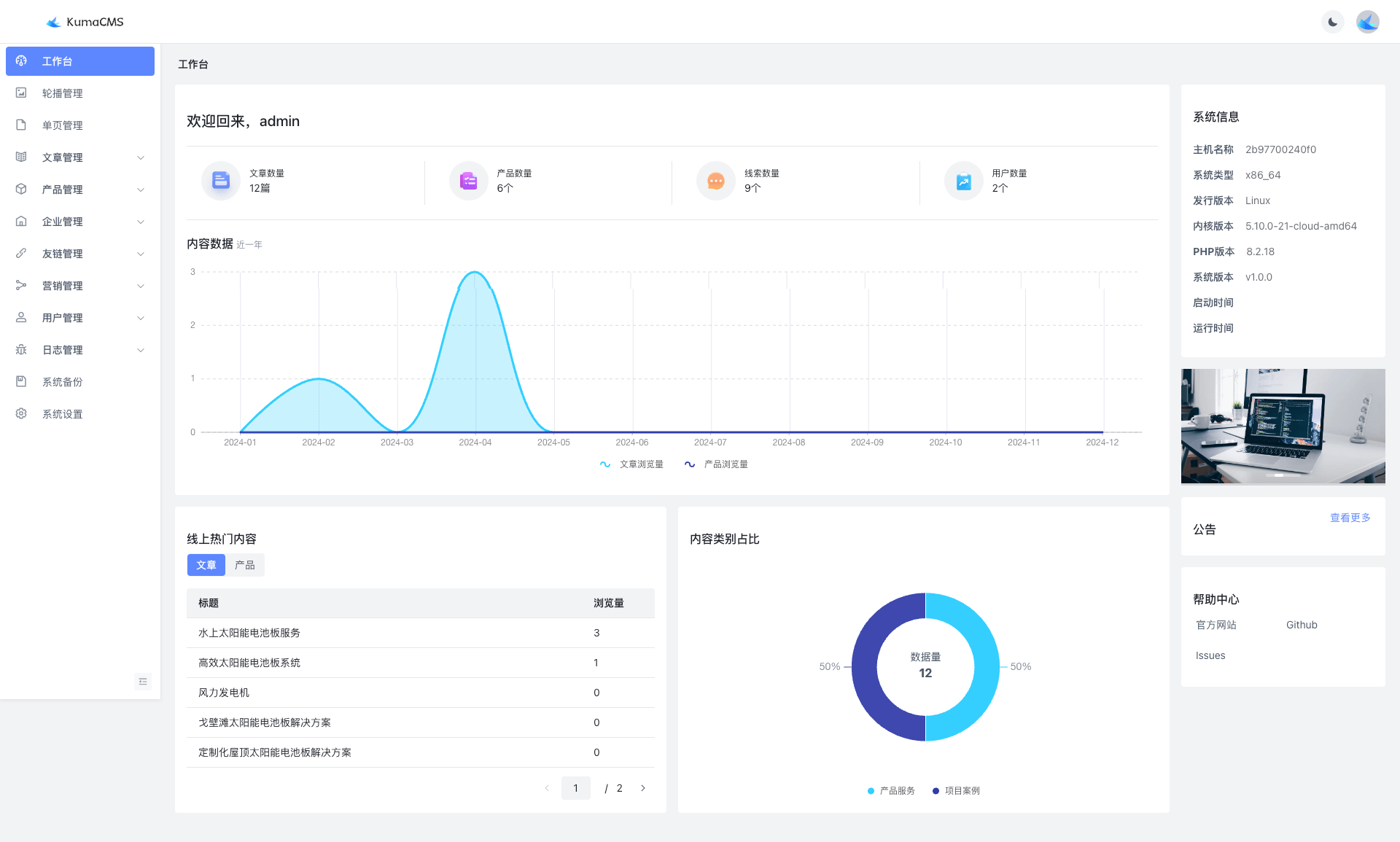Open 轮播管理 carousel icon in sidebar
Image resolution: width=1400 pixels, height=842 pixels.
pyautogui.click(x=21, y=93)
